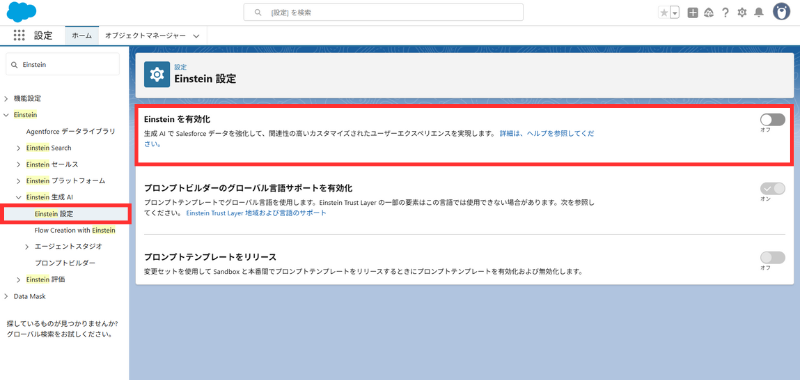800x380 pixels.
Task: Collapse the Einstein 生成 AI node
Action: pos(18,197)
